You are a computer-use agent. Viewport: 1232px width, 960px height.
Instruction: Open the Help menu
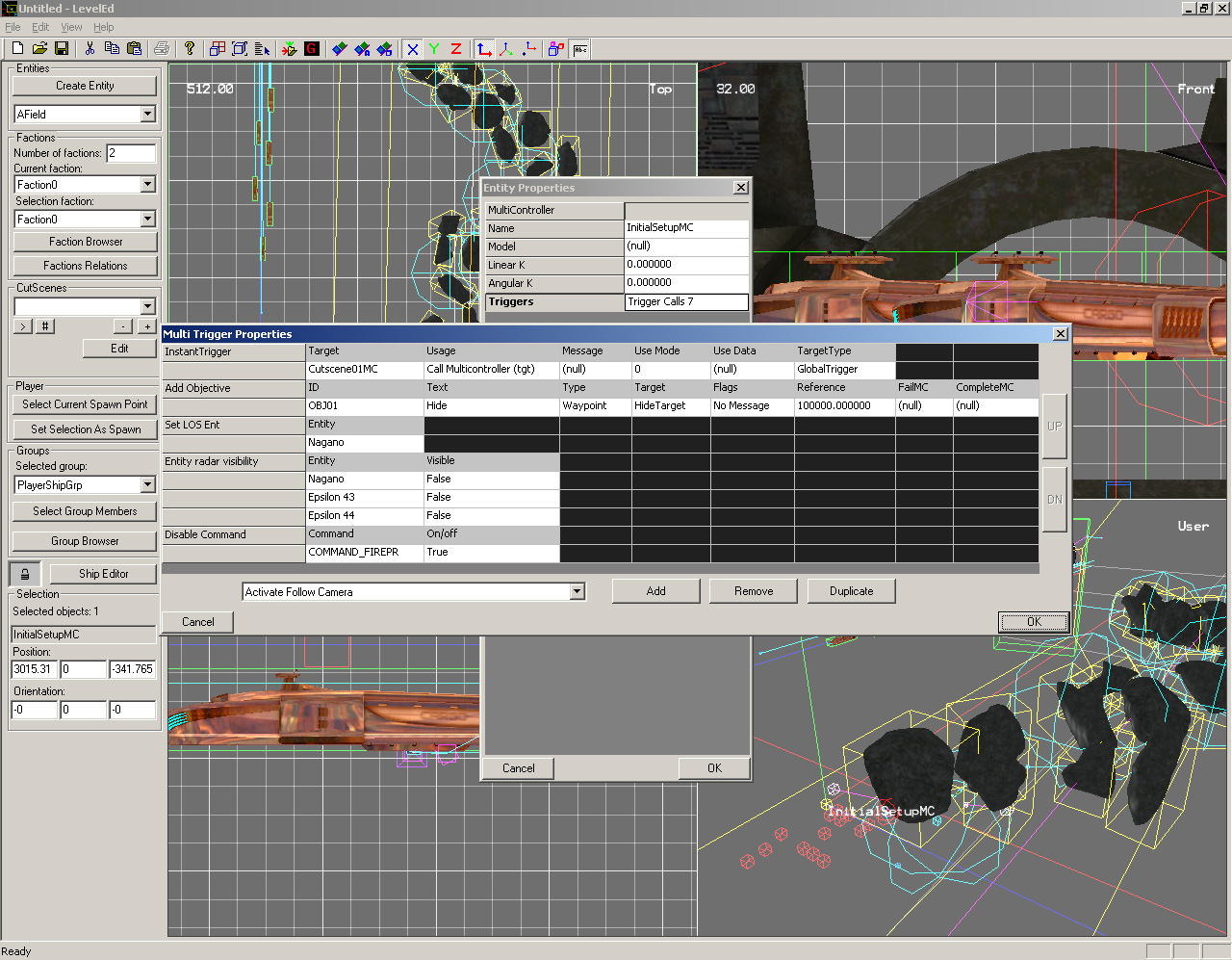104,27
